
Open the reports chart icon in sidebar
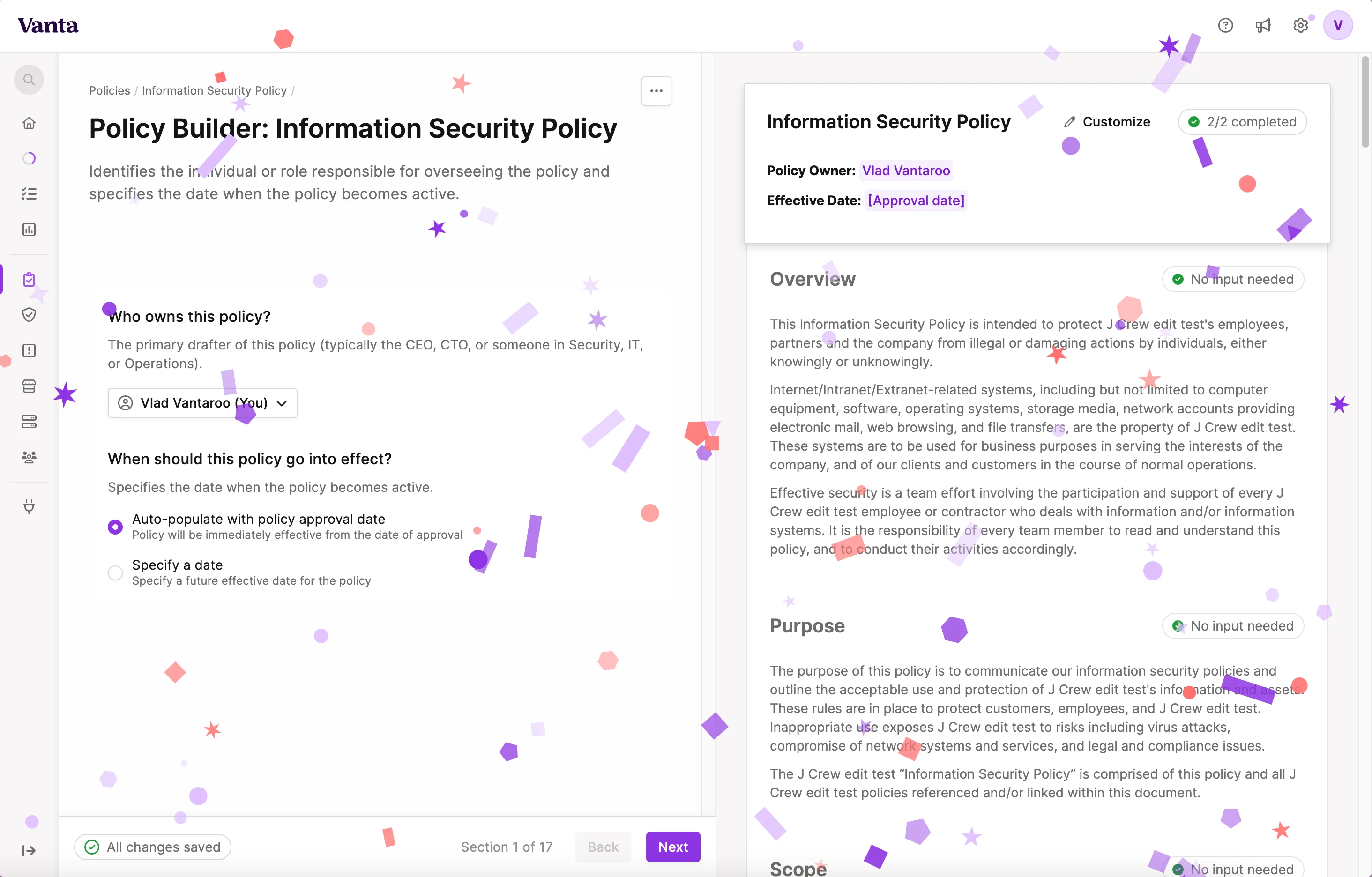point(29,230)
